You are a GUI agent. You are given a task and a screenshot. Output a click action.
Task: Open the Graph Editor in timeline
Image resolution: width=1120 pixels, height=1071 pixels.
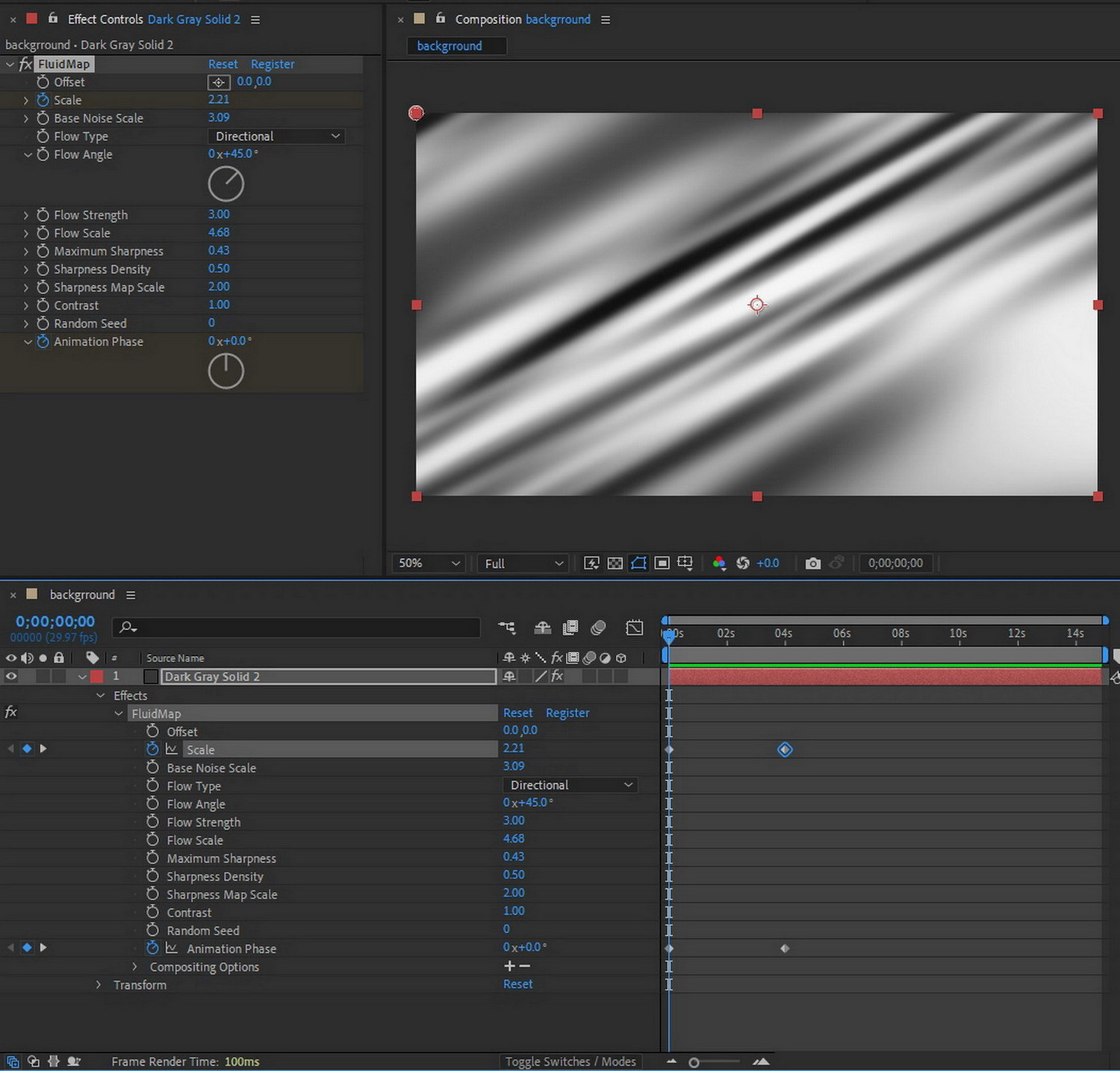tap(635, 628)
